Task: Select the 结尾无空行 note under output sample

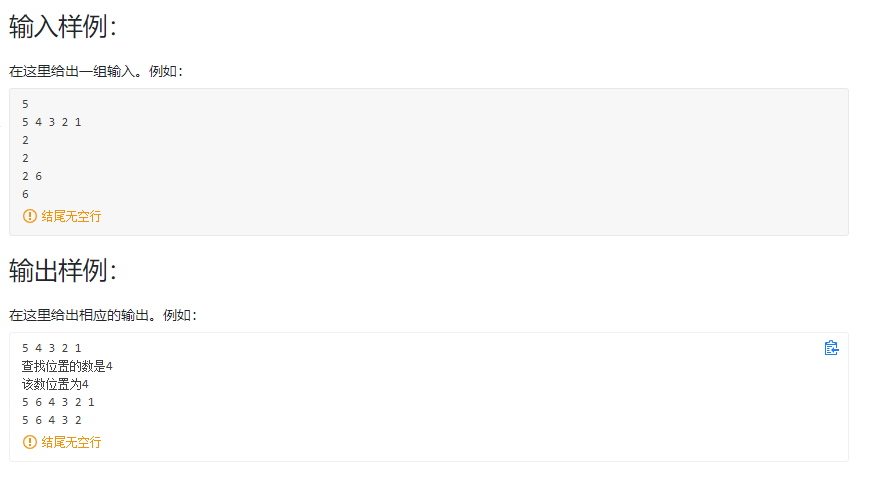Action: coord(71,442)
